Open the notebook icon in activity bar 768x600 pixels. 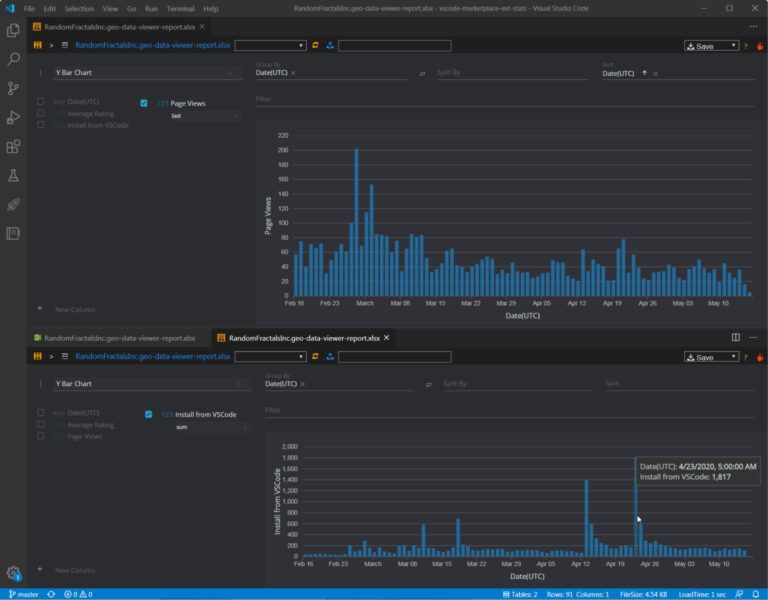click(x=13, y=233)
